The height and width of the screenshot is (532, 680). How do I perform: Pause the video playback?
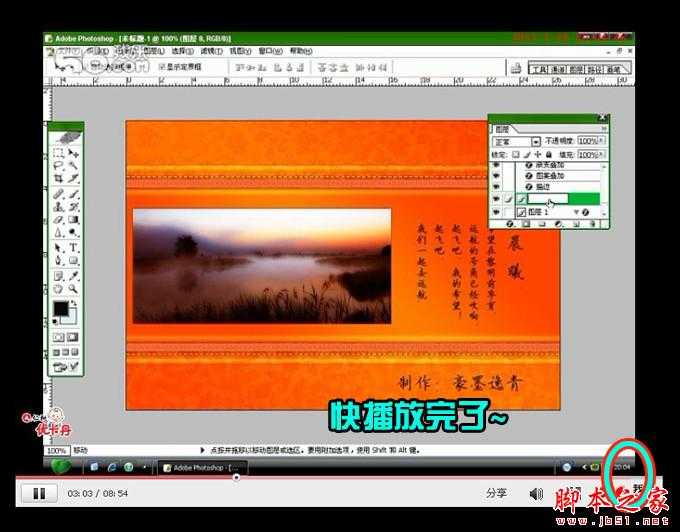click(x=39, y=493)
